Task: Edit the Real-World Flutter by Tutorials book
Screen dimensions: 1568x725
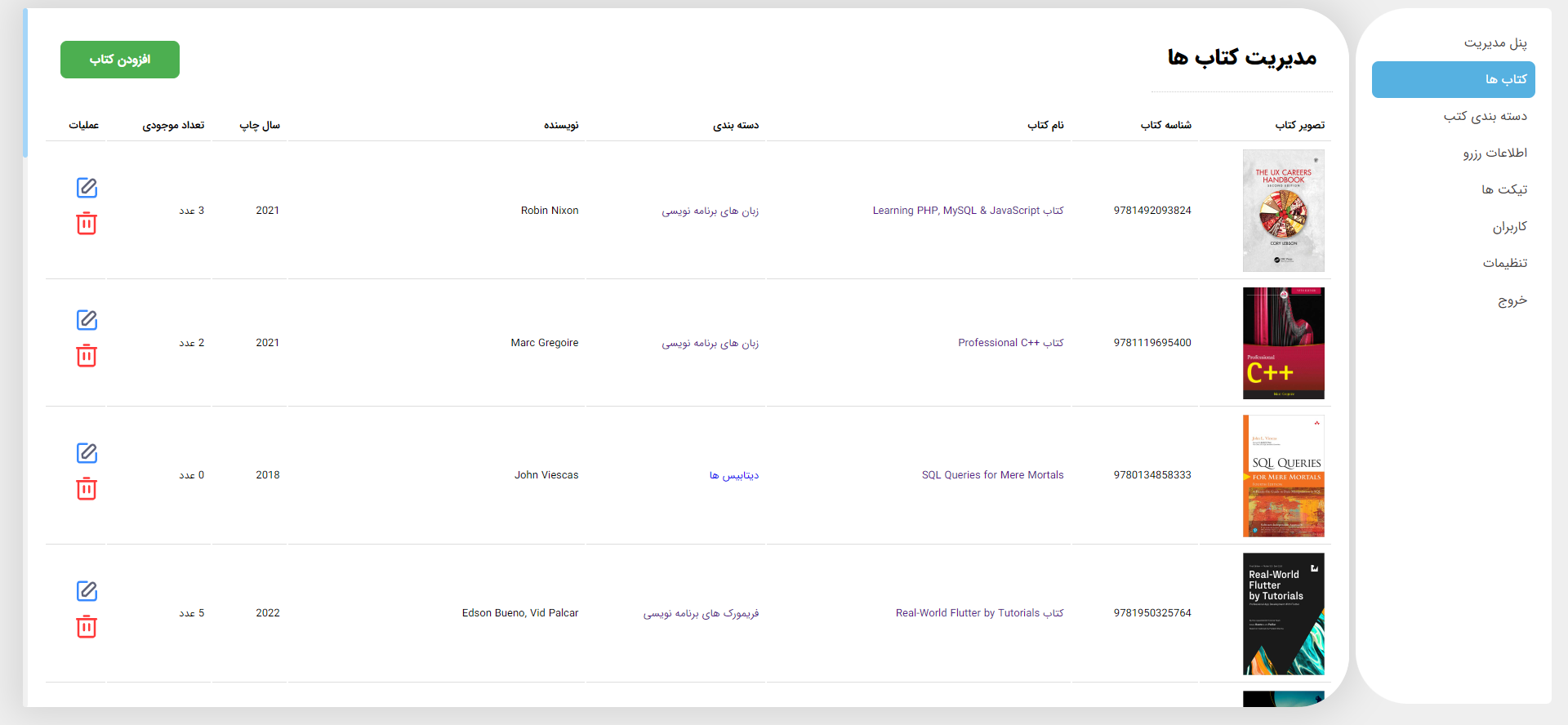Action: tap(87, 591)
